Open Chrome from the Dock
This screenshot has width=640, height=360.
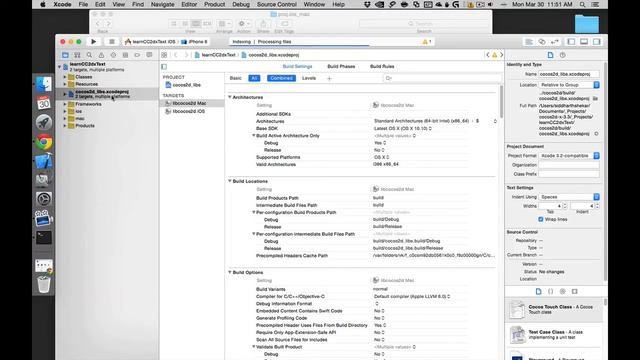tap(43, 142)
